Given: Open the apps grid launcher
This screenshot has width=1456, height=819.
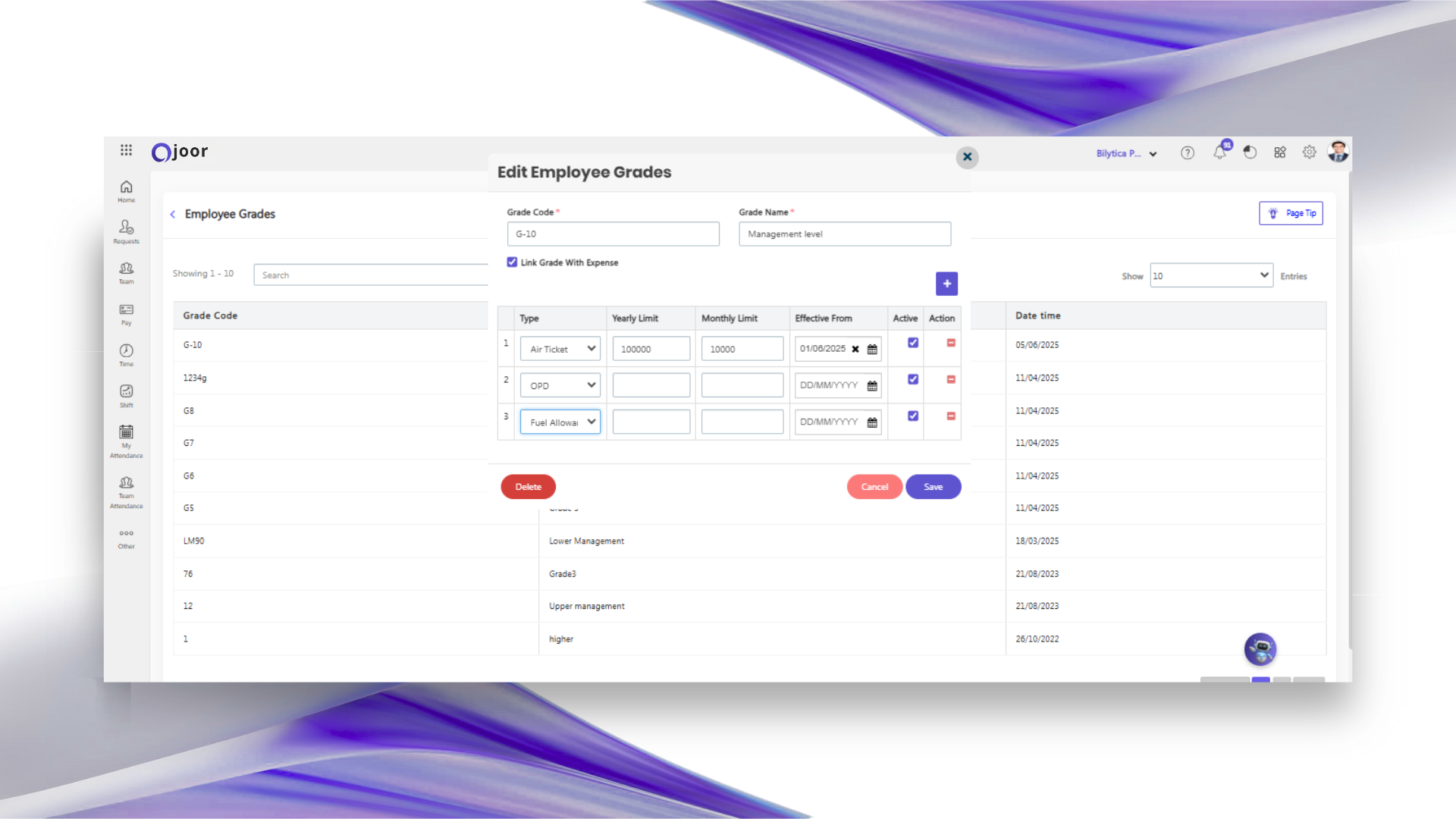Looking at the screenshot, I should [x=127, y=150].
